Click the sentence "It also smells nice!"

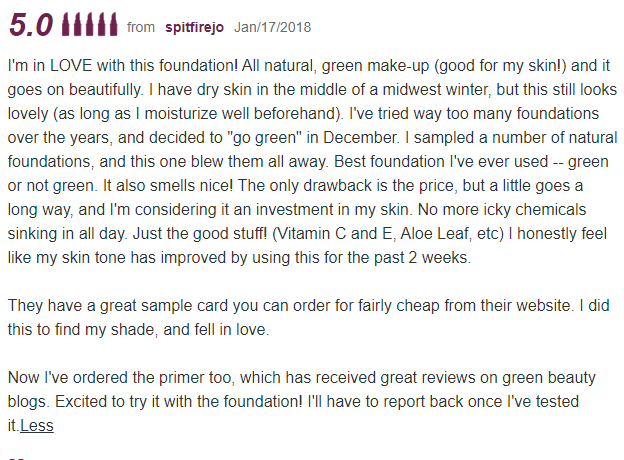coord(168,186)
